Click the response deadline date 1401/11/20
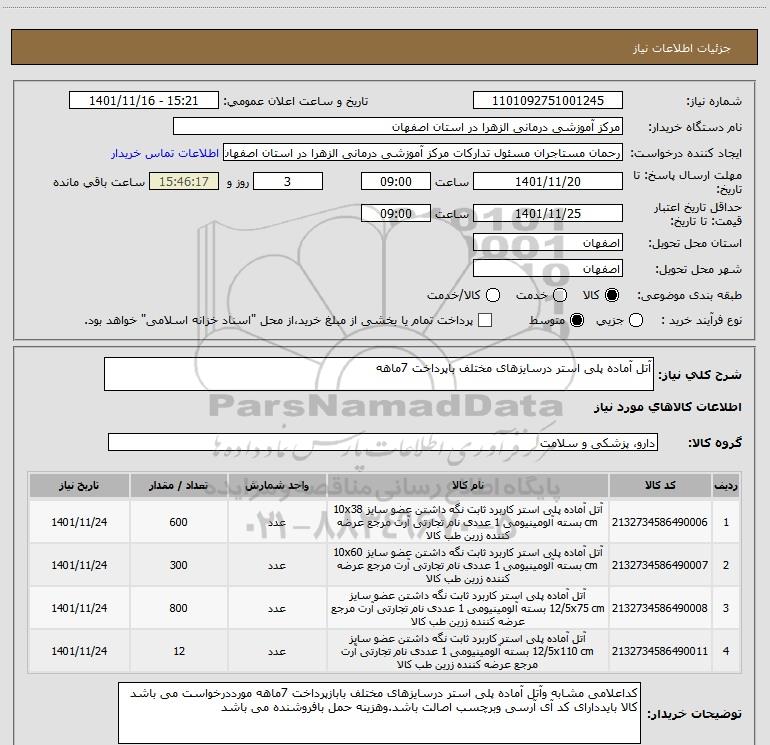Image resolution: width=770 pixels, height=745 pixels. [x=548, y=181]
